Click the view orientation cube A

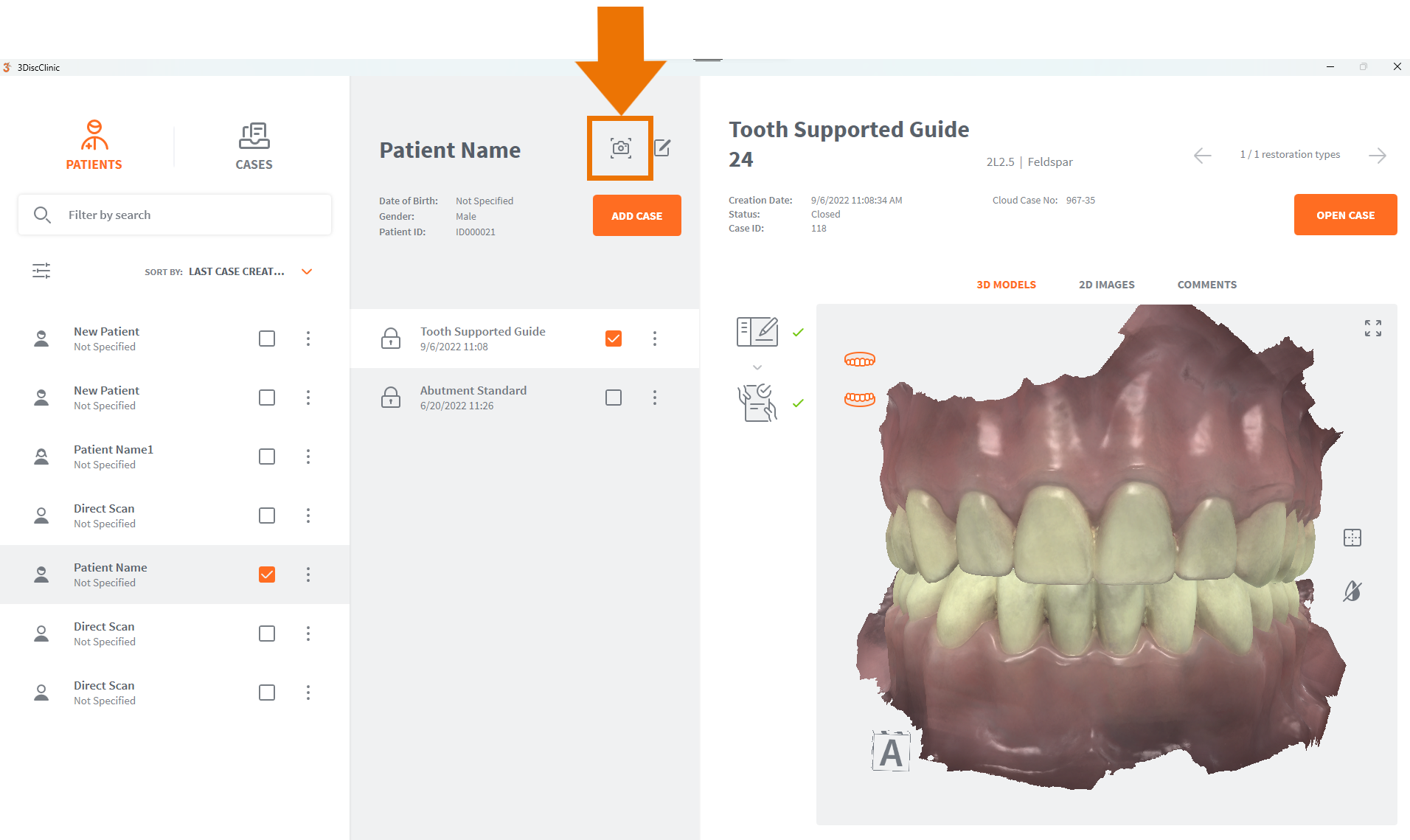point(891,752)
